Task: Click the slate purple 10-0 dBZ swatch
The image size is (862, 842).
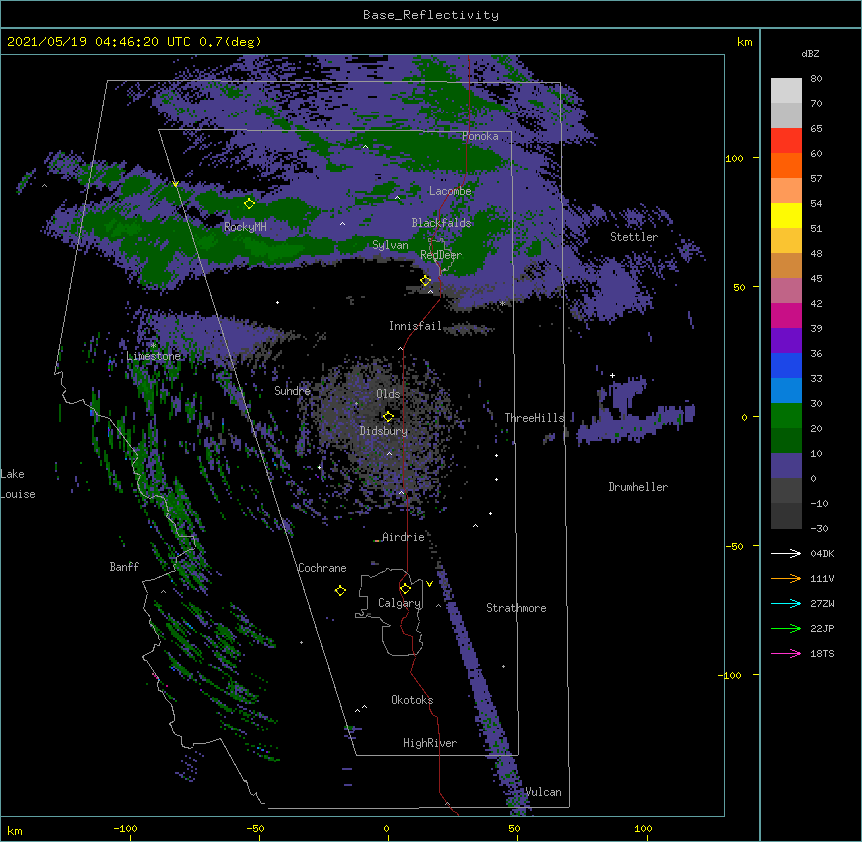Action: pos(786,466)
